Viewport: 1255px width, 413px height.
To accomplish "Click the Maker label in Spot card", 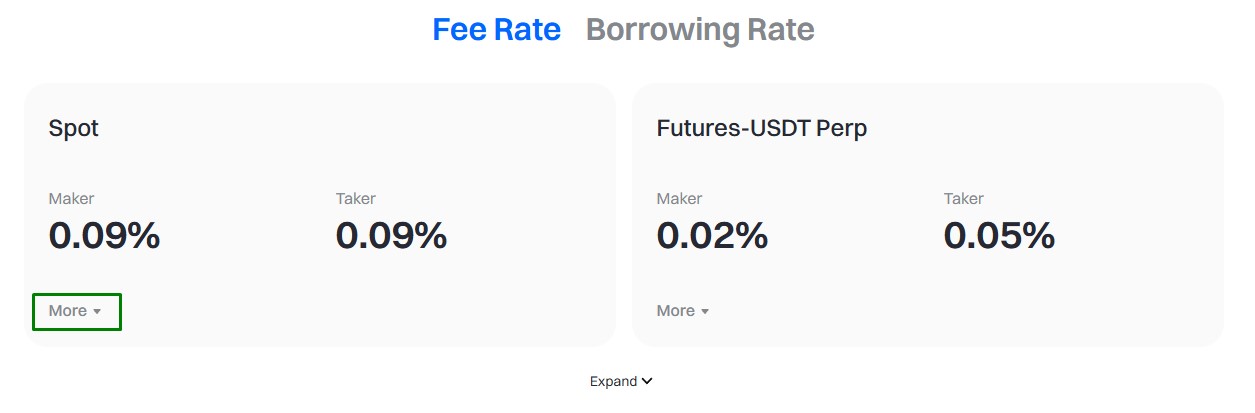I will point(71,199).
